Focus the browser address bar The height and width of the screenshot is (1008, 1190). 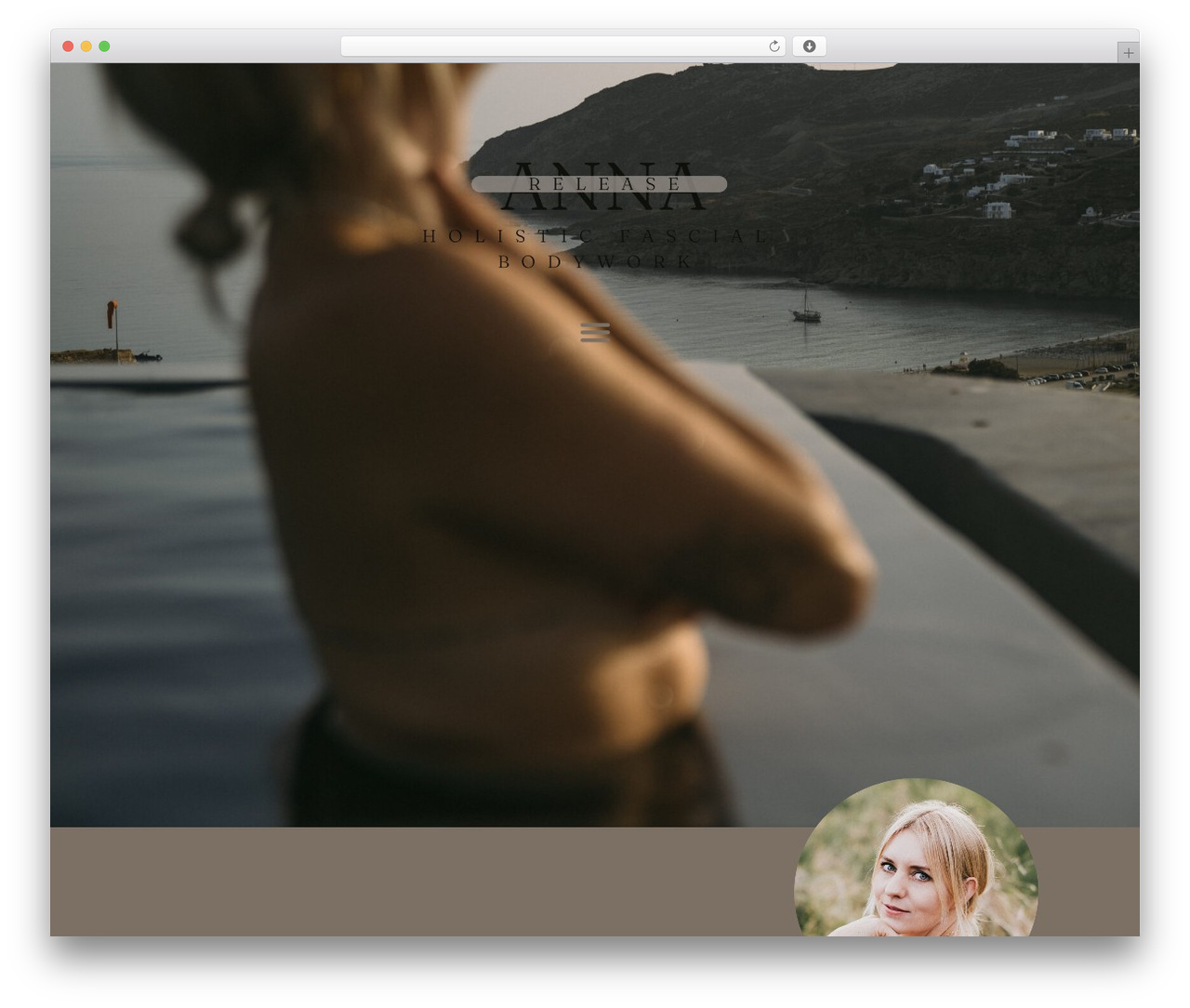[563, 46]
